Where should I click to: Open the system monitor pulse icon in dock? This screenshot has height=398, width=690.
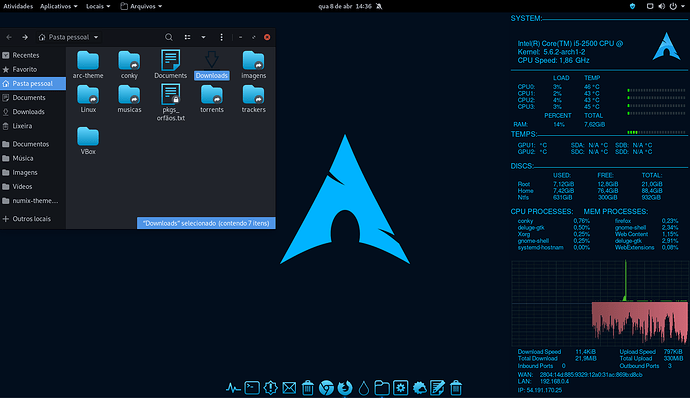coord(233,388)
